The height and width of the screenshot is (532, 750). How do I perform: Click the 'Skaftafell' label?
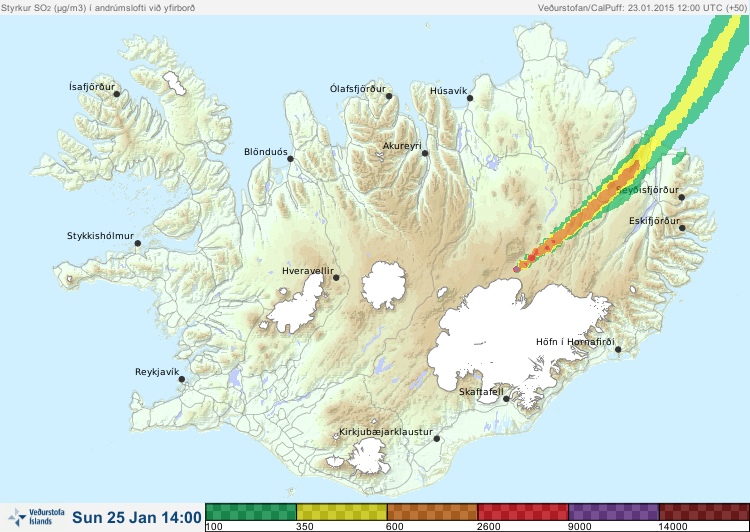pos(481,392)
